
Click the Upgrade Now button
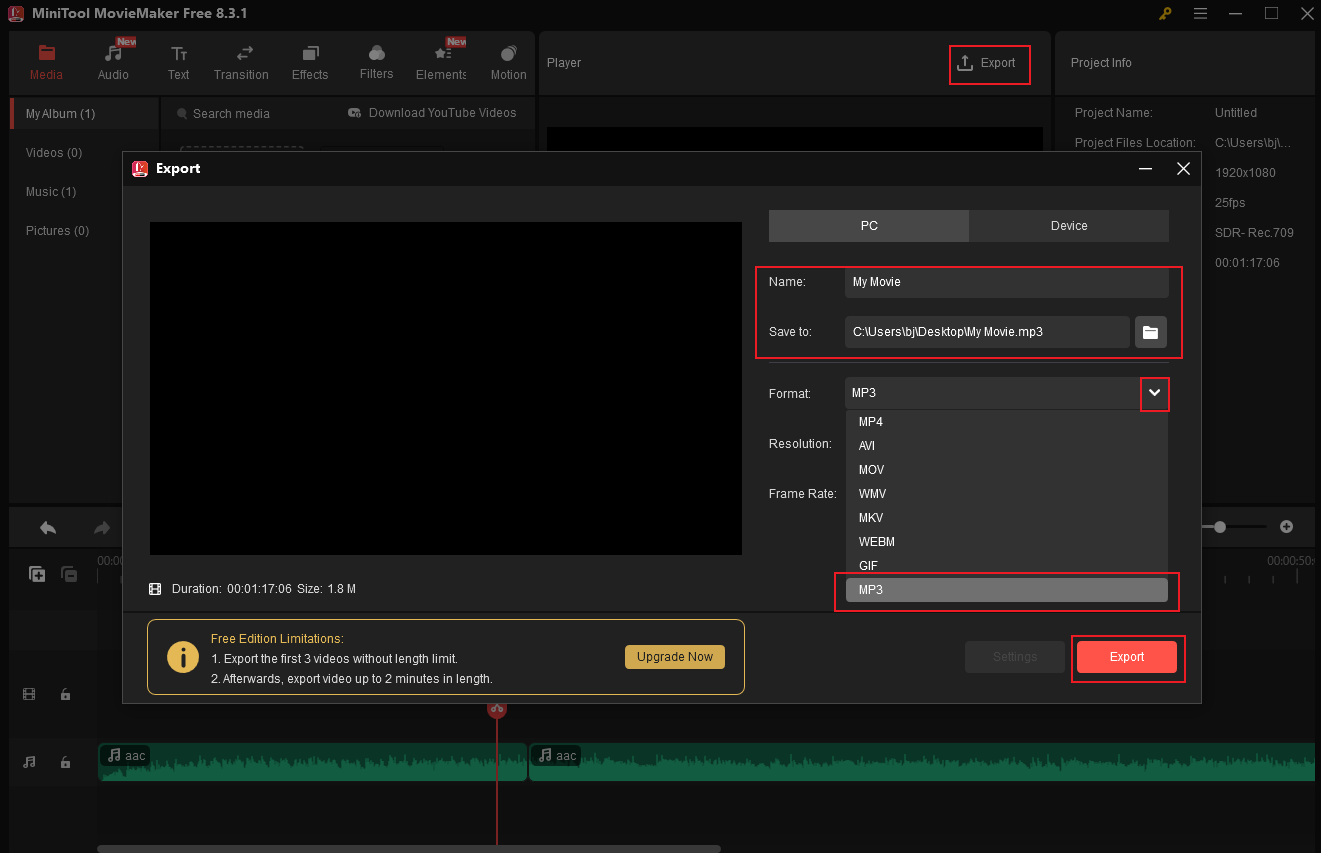(x=674, y=657)
